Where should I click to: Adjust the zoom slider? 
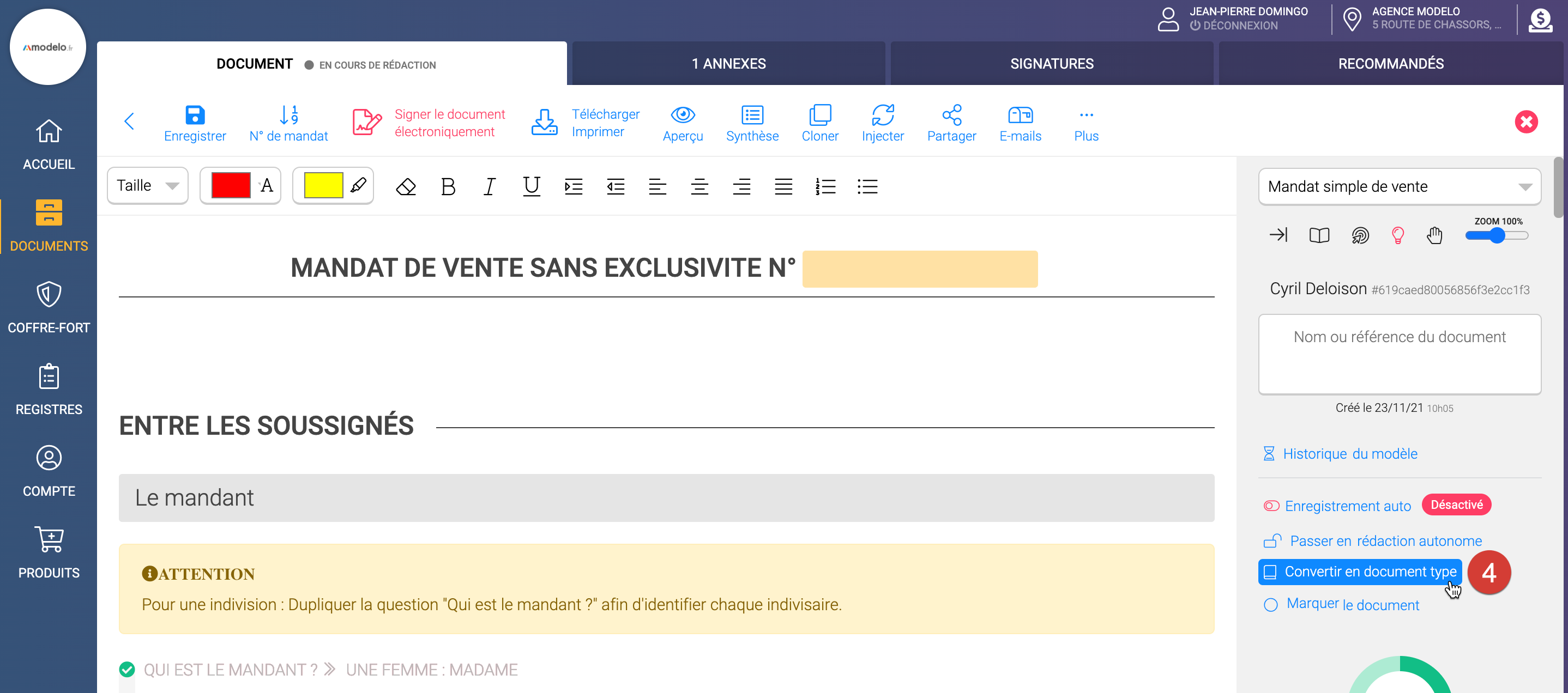coord(1494,236)
